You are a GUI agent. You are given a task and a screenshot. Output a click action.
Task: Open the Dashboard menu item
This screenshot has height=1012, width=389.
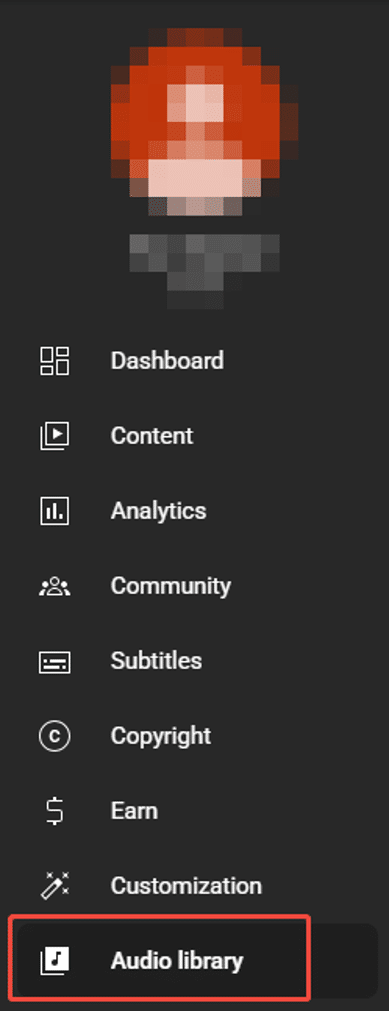coord(167,360)
